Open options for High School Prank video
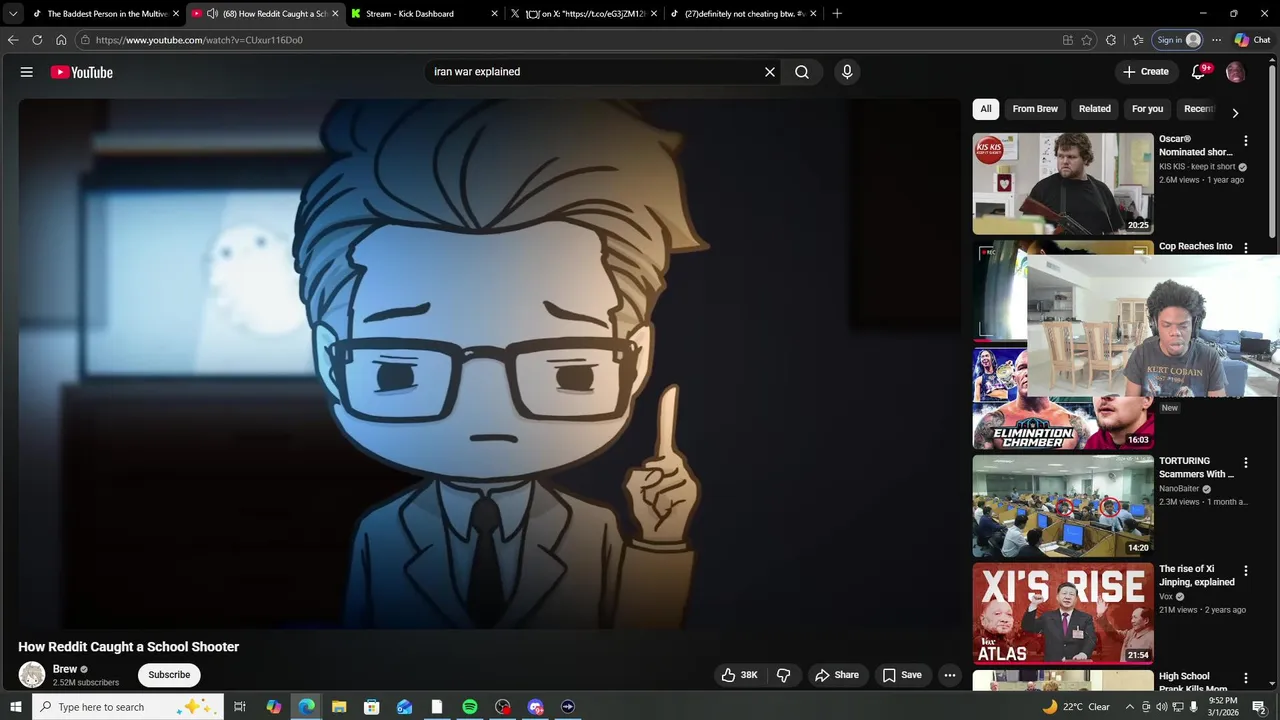1280x720 pixels. pyautogui.click(x=1246, y=678)
